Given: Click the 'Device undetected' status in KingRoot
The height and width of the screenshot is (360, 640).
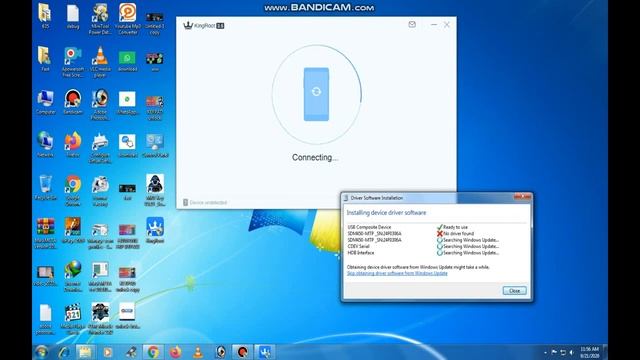Looking at the screenshot, I should coord(205,202).
